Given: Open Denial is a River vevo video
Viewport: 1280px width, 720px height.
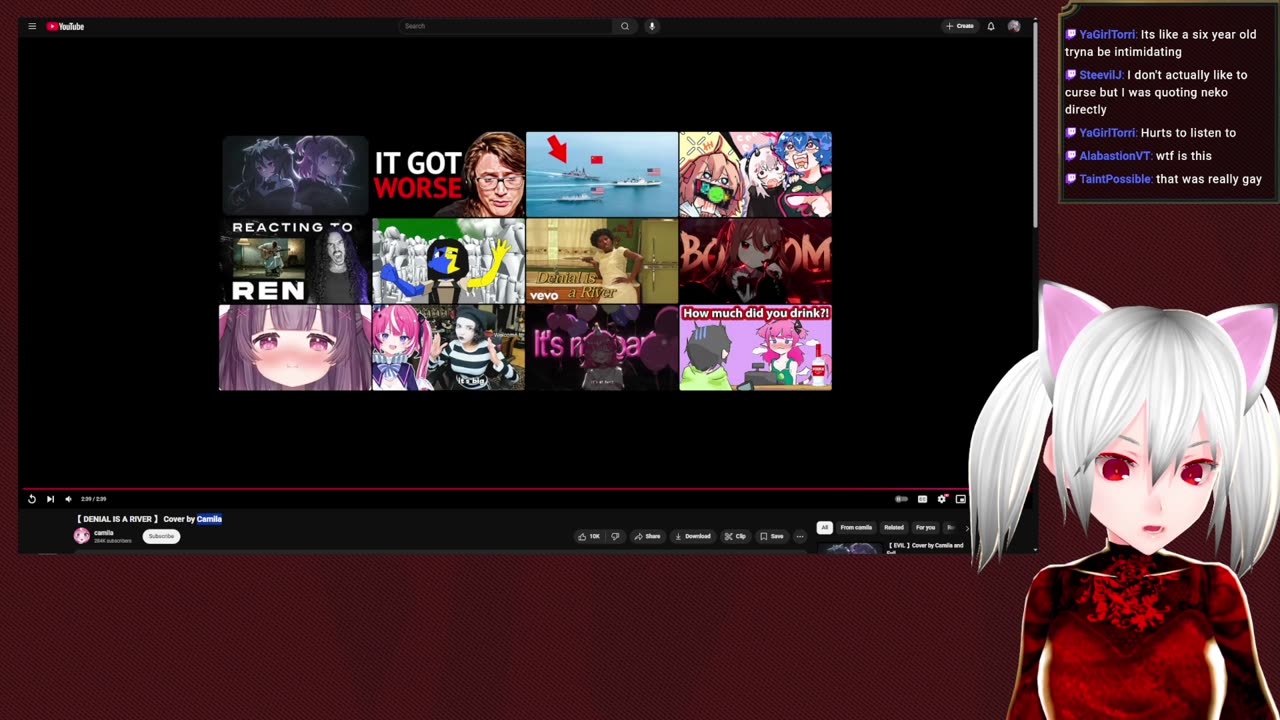Looking at the screenshot, I should point(602,261).
